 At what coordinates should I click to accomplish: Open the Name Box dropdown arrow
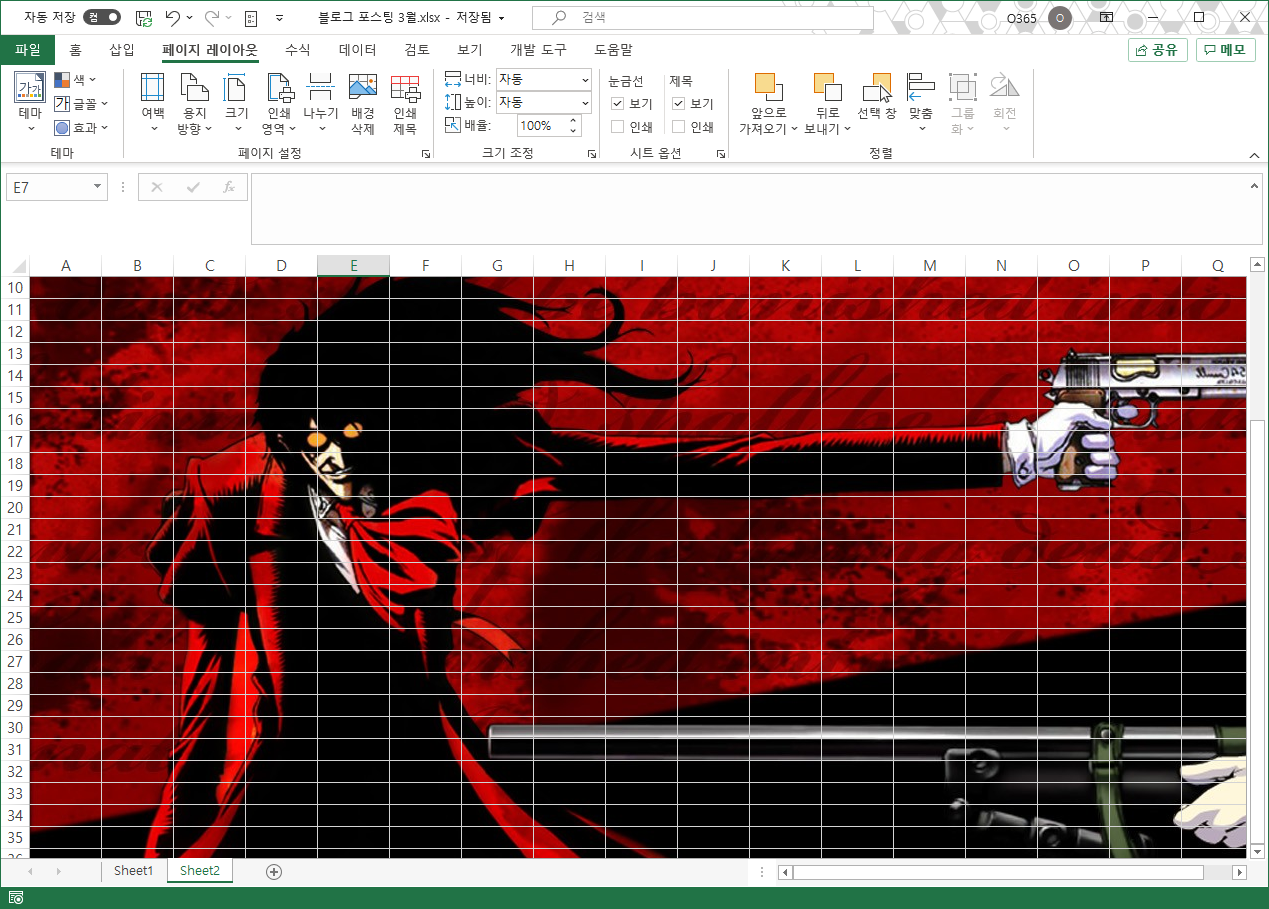[97, 187]
